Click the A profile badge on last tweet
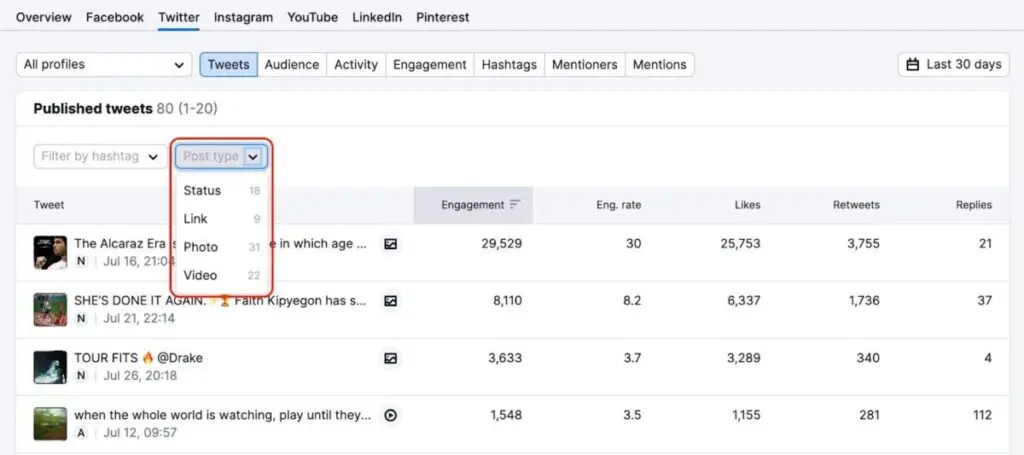 pyautogui.click(x=81, y=433)
